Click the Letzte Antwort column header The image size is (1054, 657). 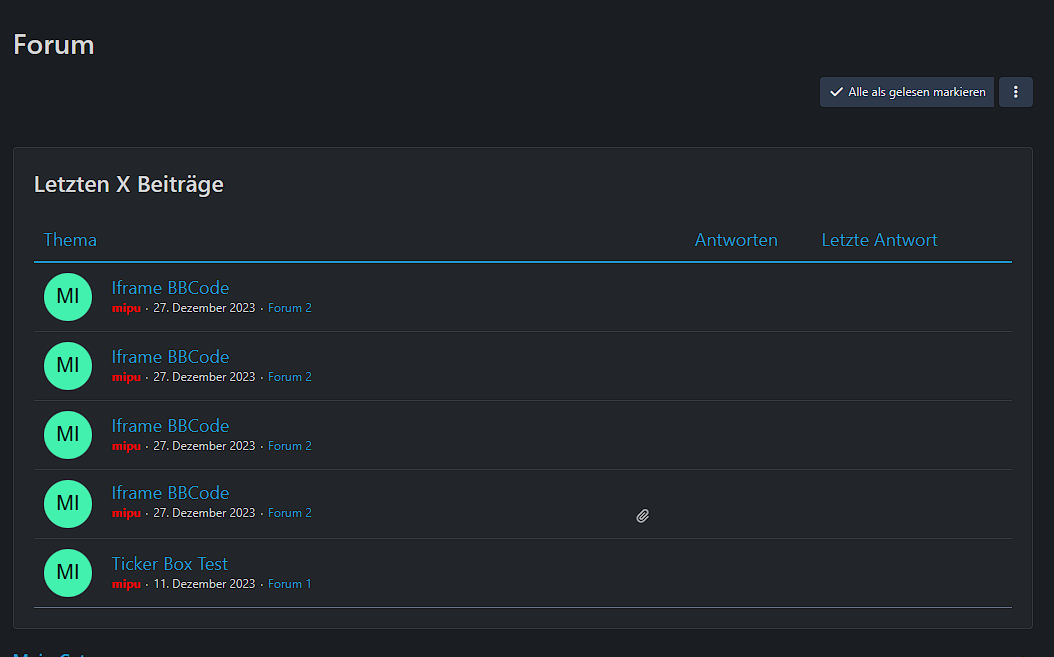[879, 240]
